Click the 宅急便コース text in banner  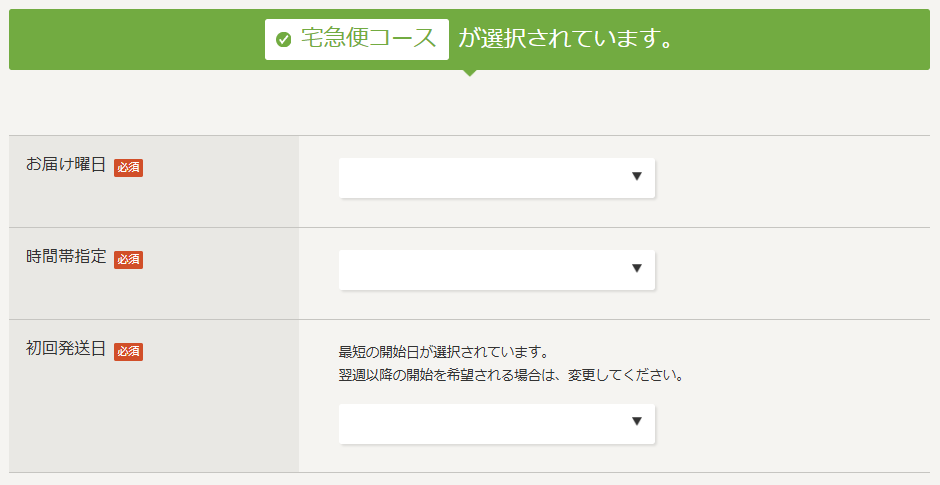click(x=369, y=39)
